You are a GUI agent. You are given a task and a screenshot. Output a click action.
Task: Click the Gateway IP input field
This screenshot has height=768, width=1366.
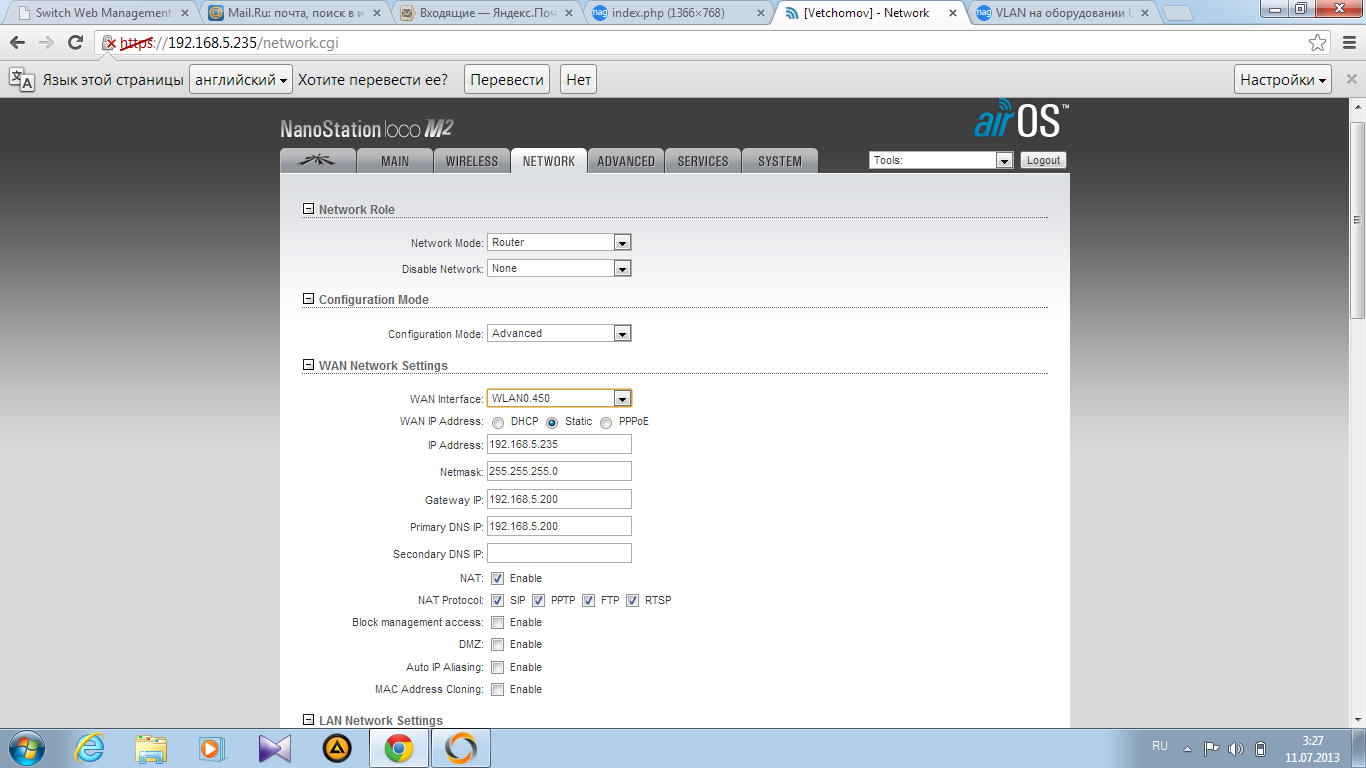pyautogui.click(x=559, y=499)
